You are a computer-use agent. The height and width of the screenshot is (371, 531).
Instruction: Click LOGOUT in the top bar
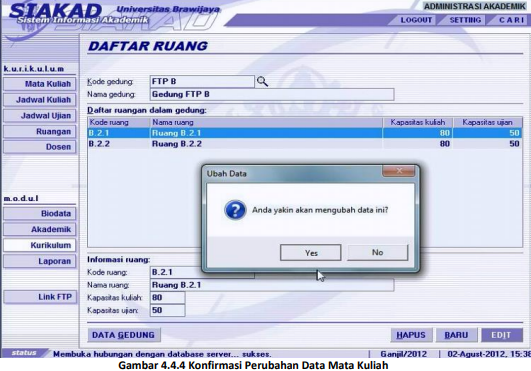coord(416,20)
